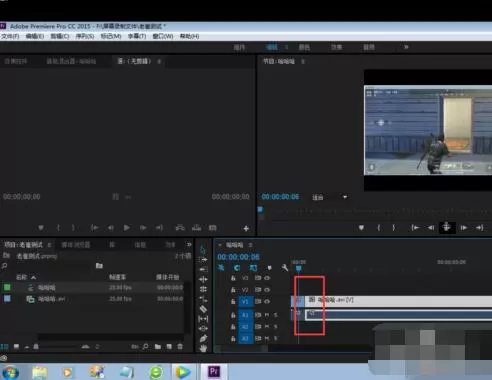Open Premiere Pro from Windows taskbar

(x=214, y=371)
